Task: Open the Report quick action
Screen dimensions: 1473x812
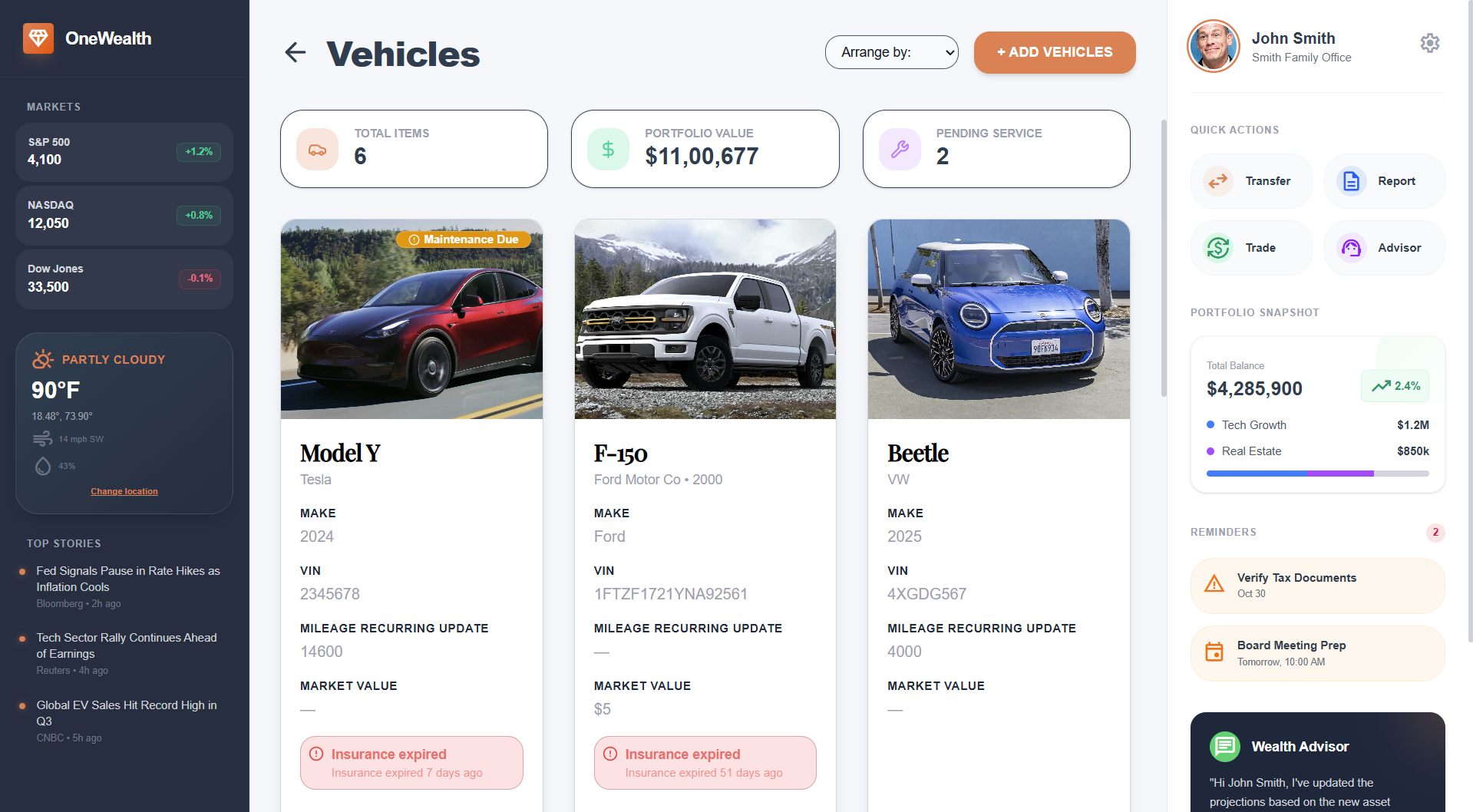Action: pos(1384,180)
